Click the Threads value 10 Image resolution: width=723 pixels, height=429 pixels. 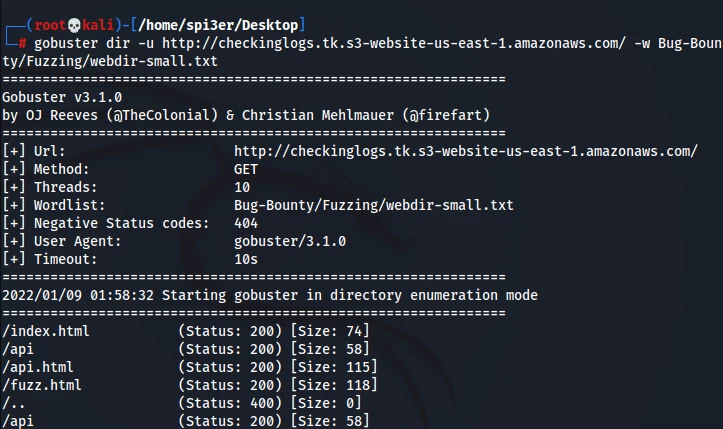pyautogui.click(x=242, y=187)
